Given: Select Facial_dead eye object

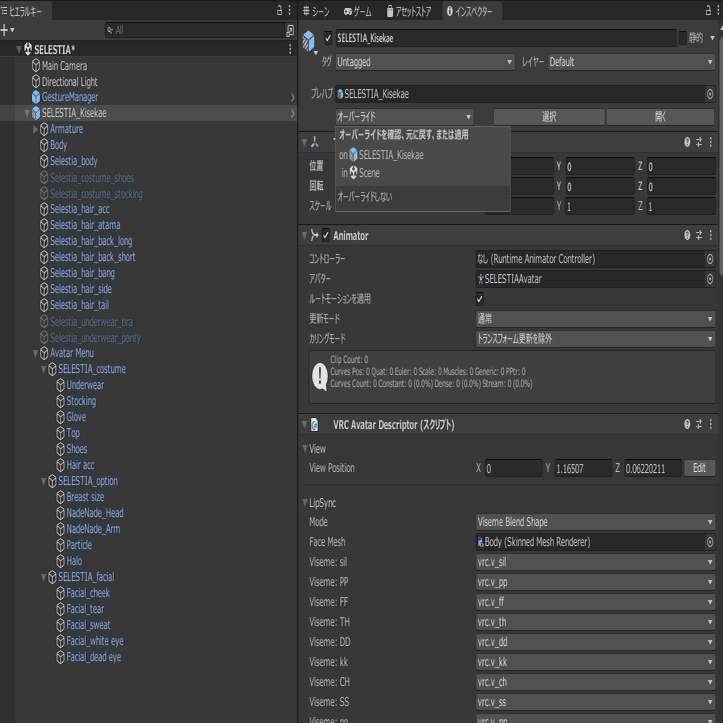Looking at the screenshot, I should click(94, 657).
